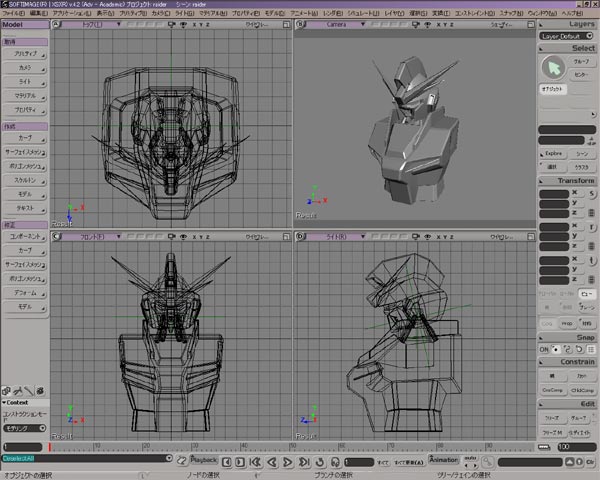
Task: Toggle autokey button beside Animation
Action: tap(470, 458)
